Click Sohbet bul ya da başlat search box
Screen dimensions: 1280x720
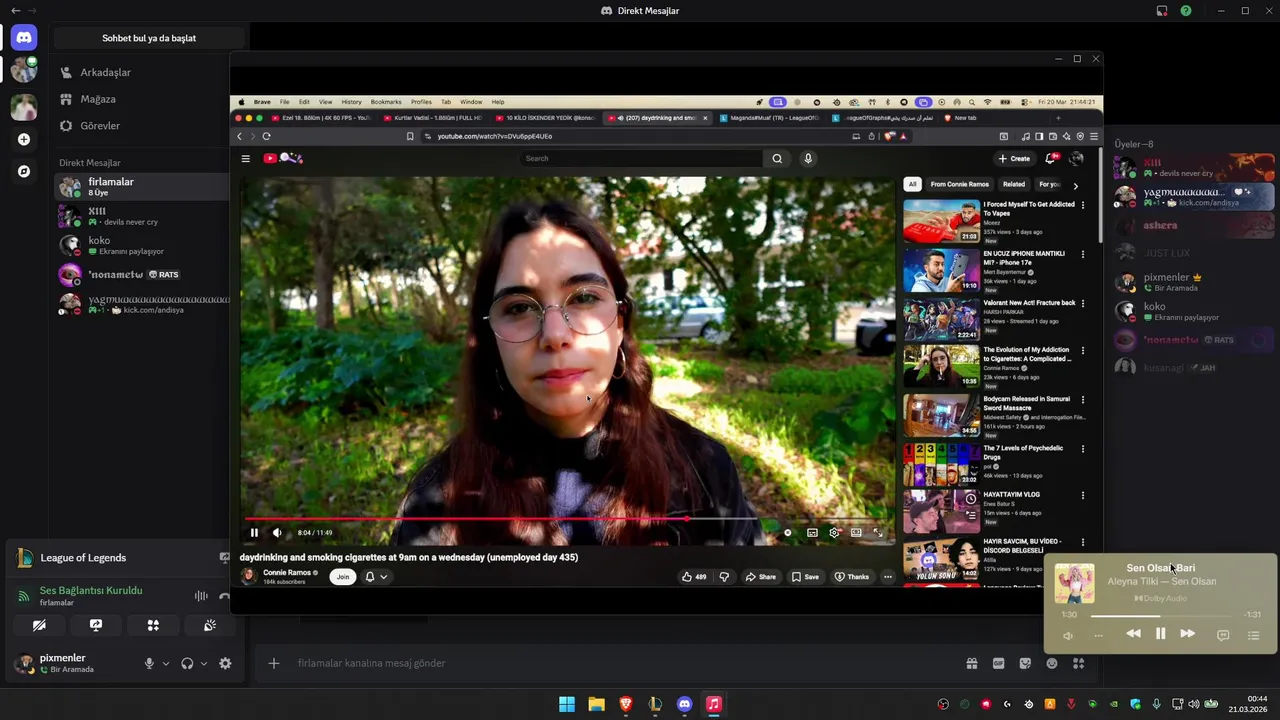[149, 38]
